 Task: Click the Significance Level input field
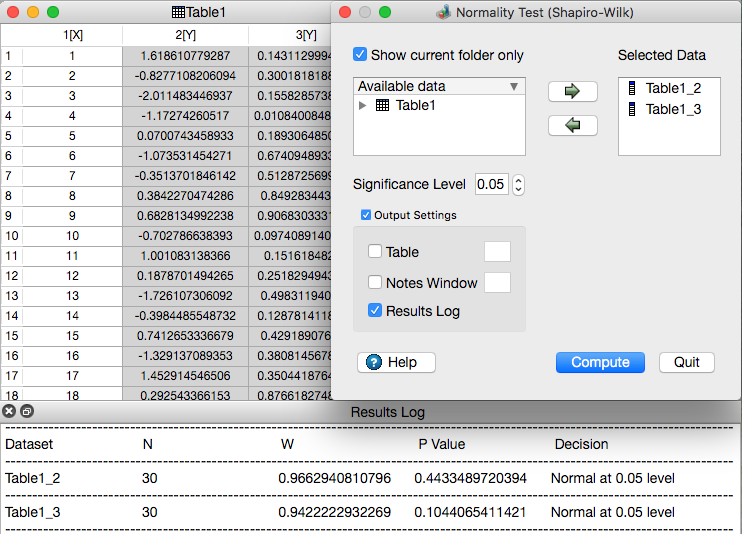pyautogui.click(x=491, y=184)
